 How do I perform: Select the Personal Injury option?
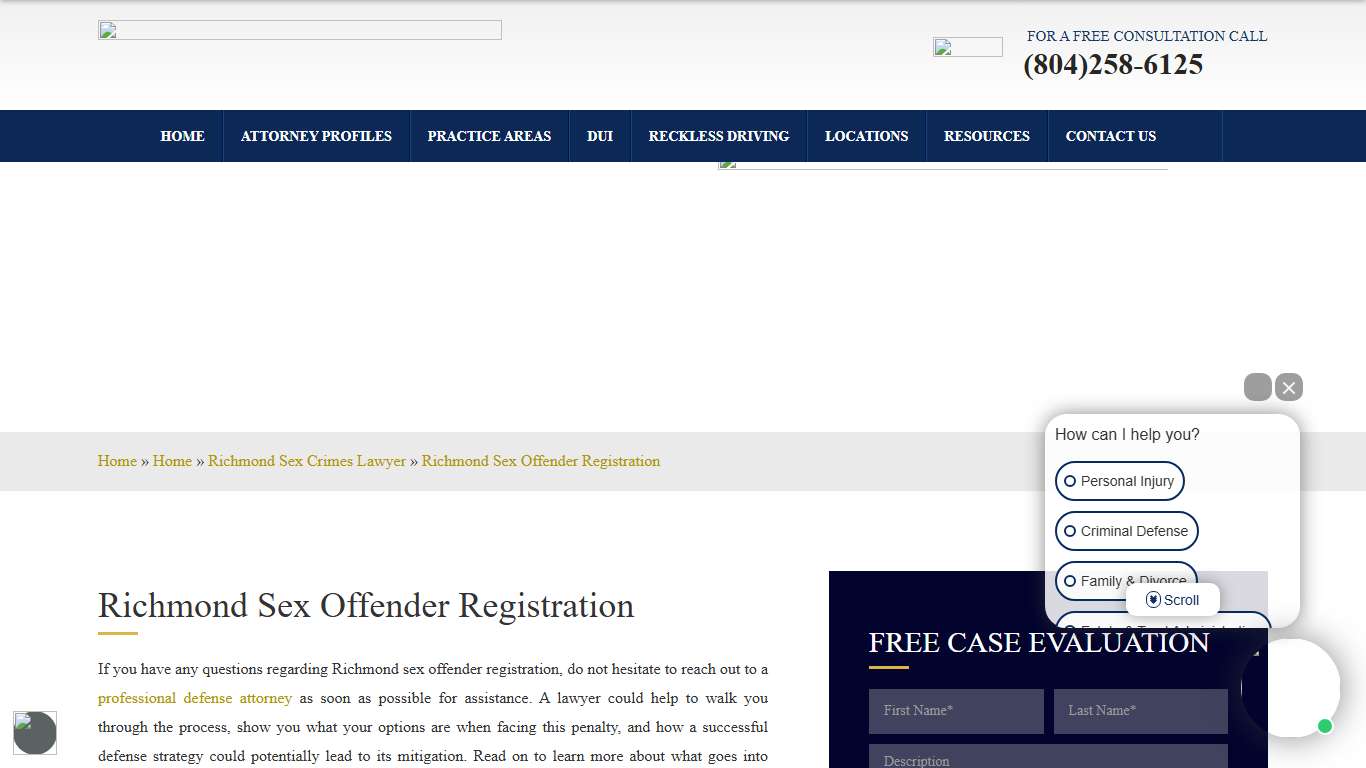pos(1119,481)
